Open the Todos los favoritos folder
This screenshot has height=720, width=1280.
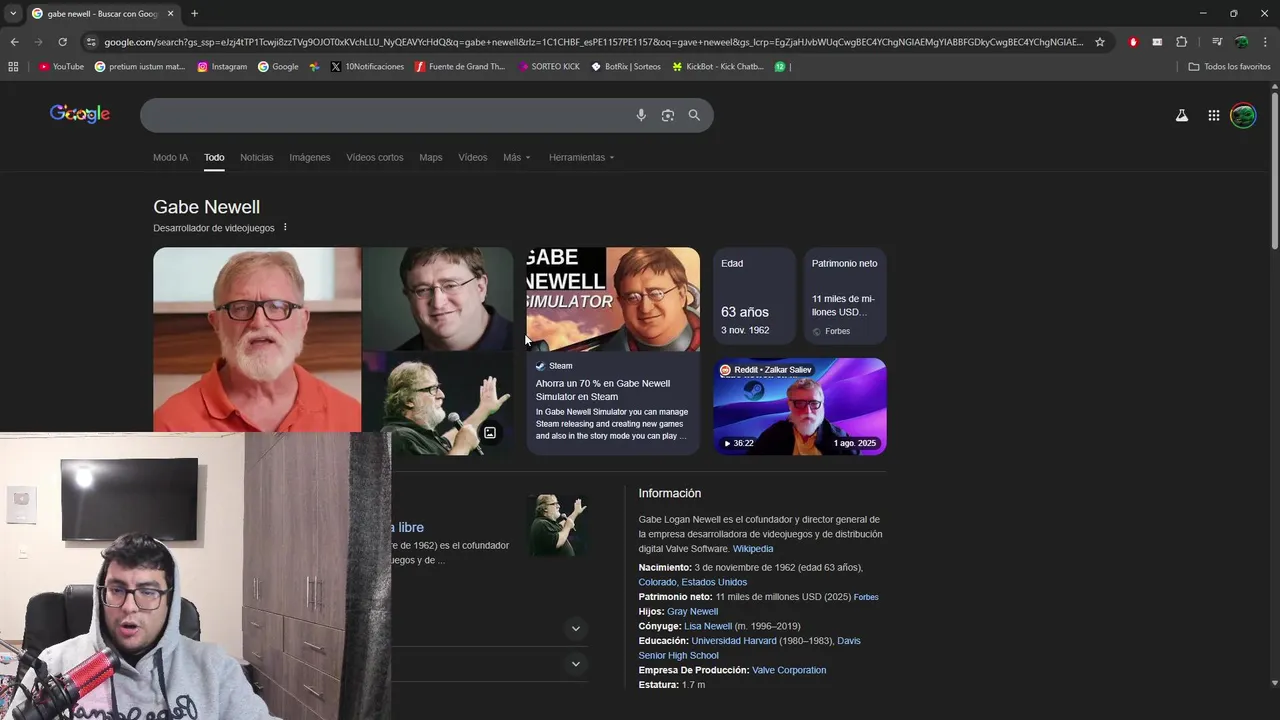pos(1229,67)
